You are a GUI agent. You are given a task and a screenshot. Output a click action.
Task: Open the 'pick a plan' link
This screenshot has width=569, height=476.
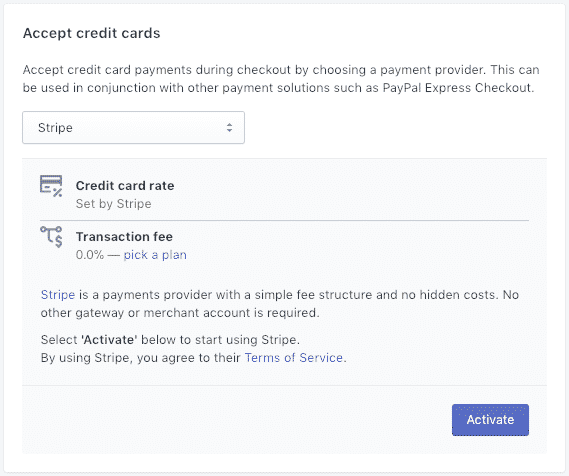coord(155,255)
